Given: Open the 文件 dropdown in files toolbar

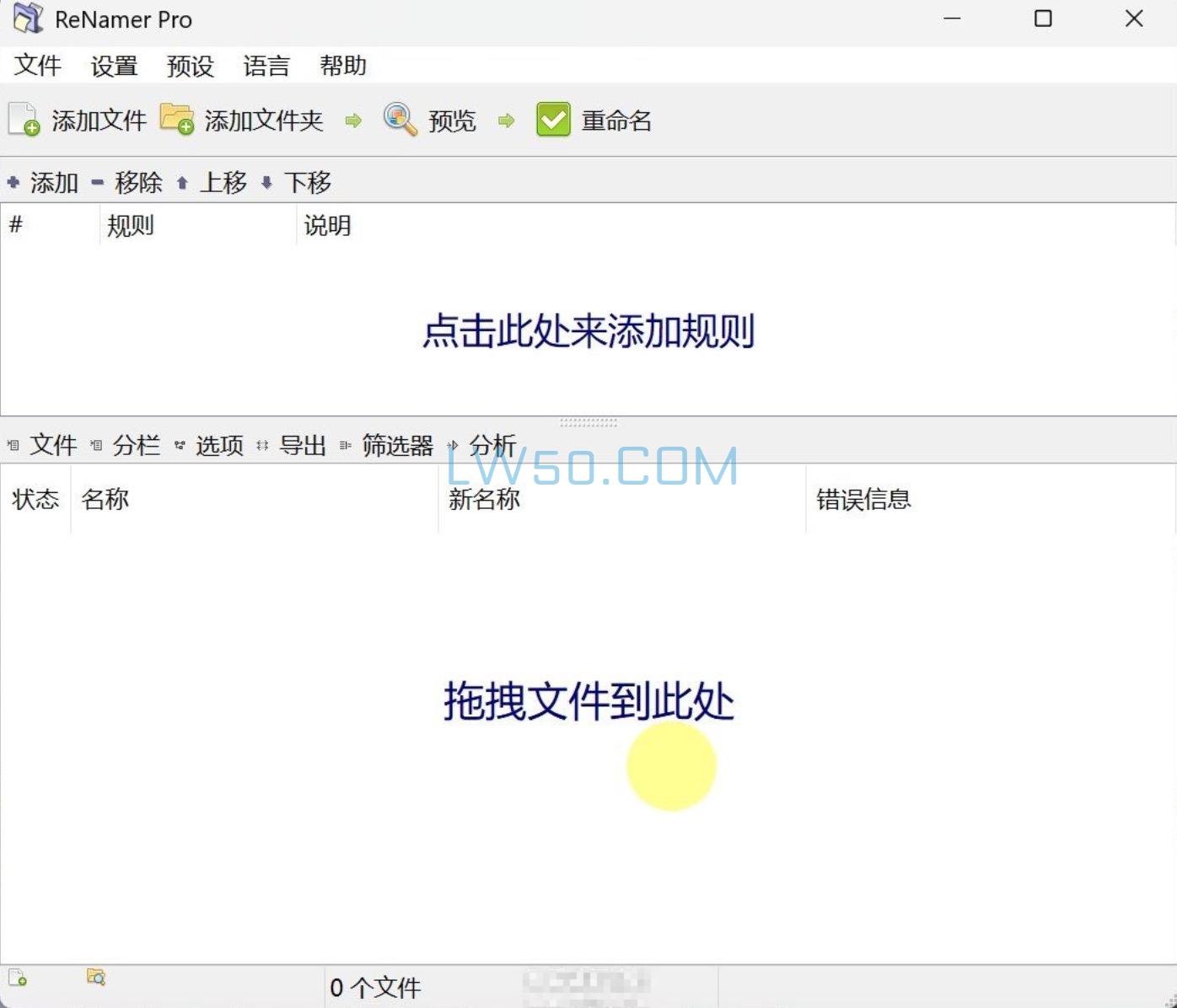Looking at the screenshot, I should pos(42,444).
